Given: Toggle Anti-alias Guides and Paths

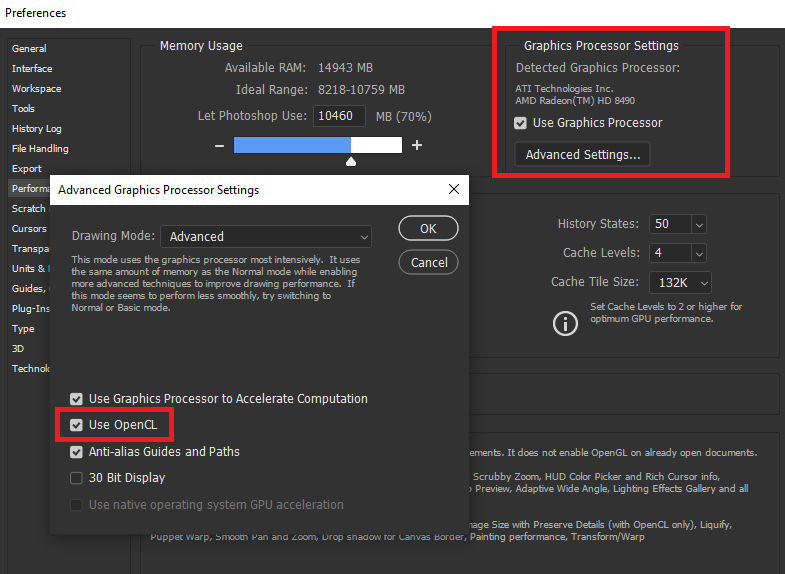Looking at the screenshot, I should (76, 452).
